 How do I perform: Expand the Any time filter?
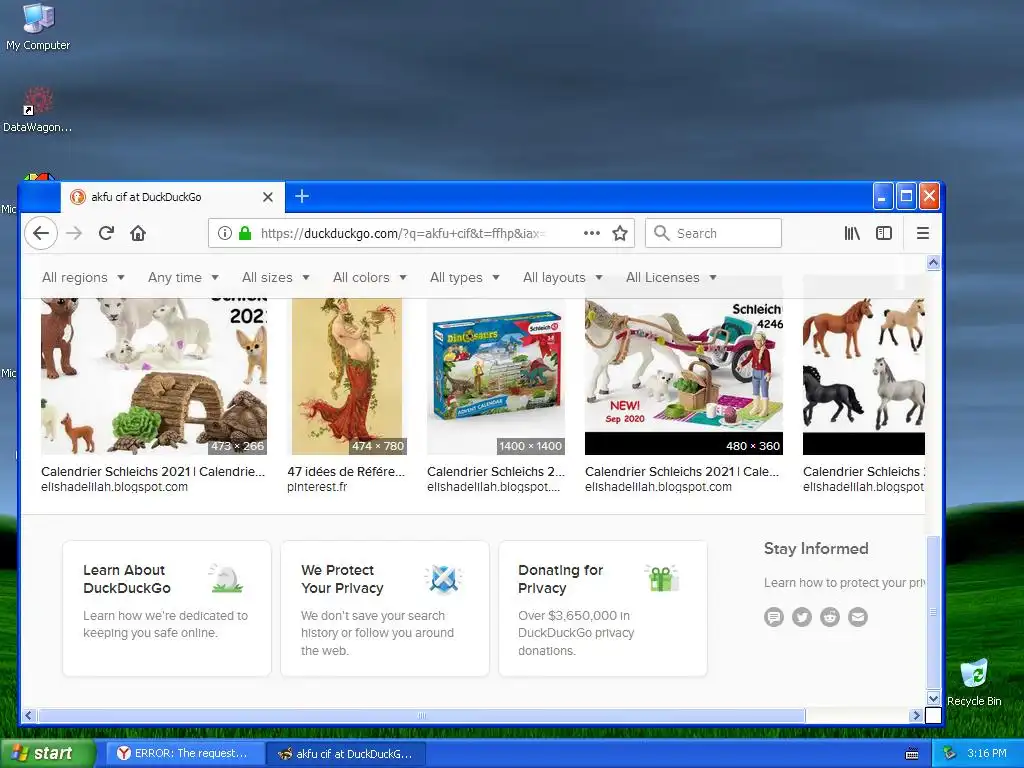click(x=183, y=278)
